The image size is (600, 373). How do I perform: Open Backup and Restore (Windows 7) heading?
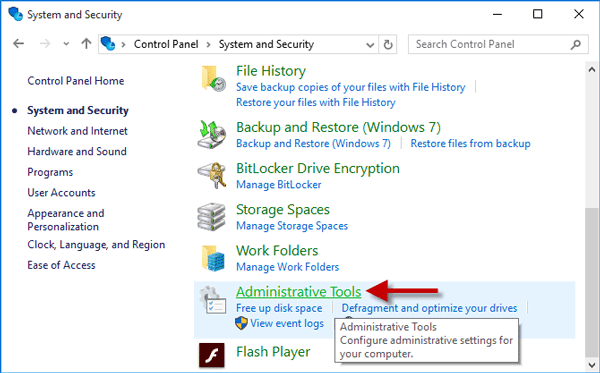click(x=338, y=127)
